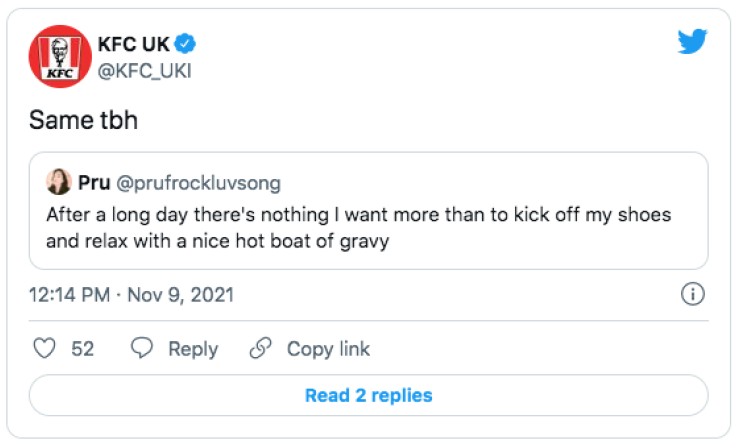Open Pru's display name in quoted tweet
This screenshot has width=740, height=448.
(93, 183)
